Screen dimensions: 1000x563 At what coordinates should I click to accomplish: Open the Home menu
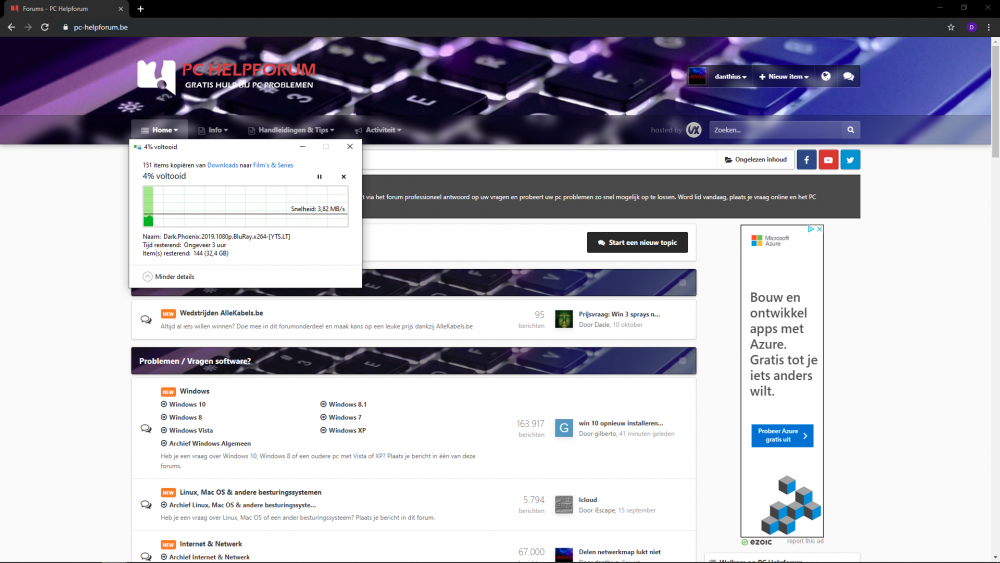coord(159,130)
